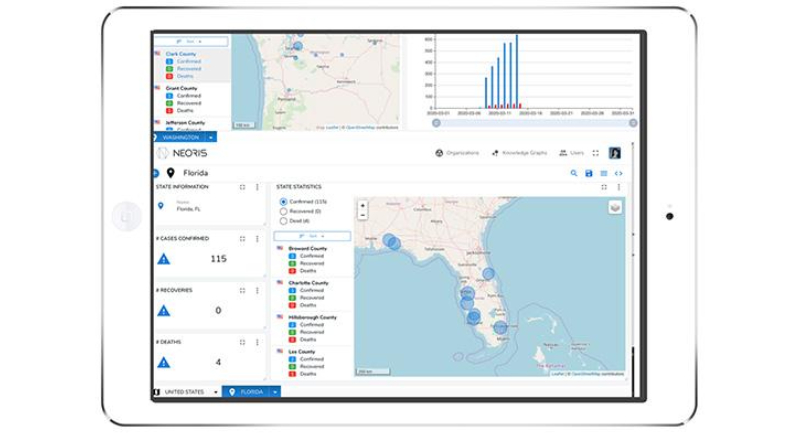Open the Knowledge Graphs menu
The width and height of the screenshot is (800, 445).
[519, 153]
